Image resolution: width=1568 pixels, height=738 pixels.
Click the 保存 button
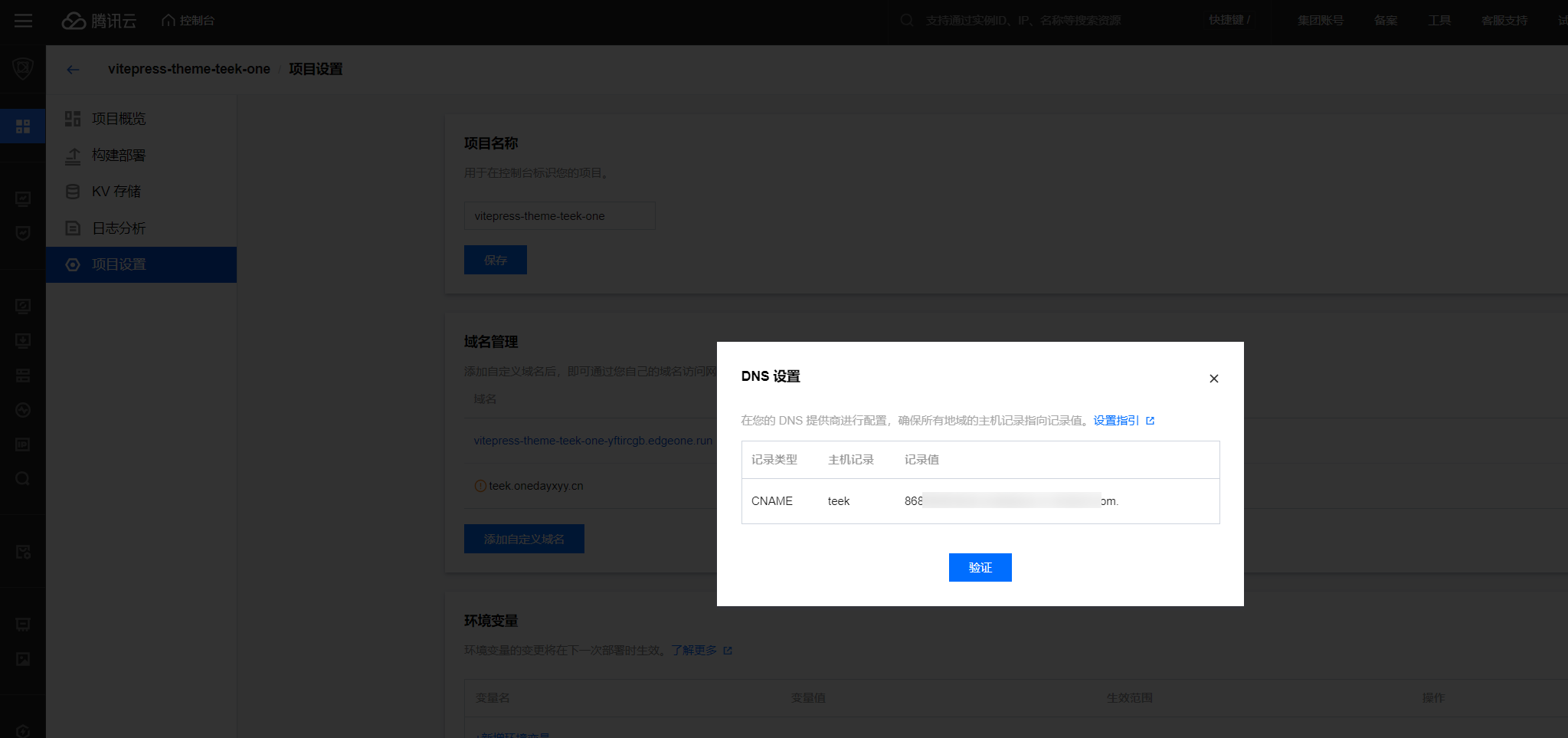pos(495,260)
